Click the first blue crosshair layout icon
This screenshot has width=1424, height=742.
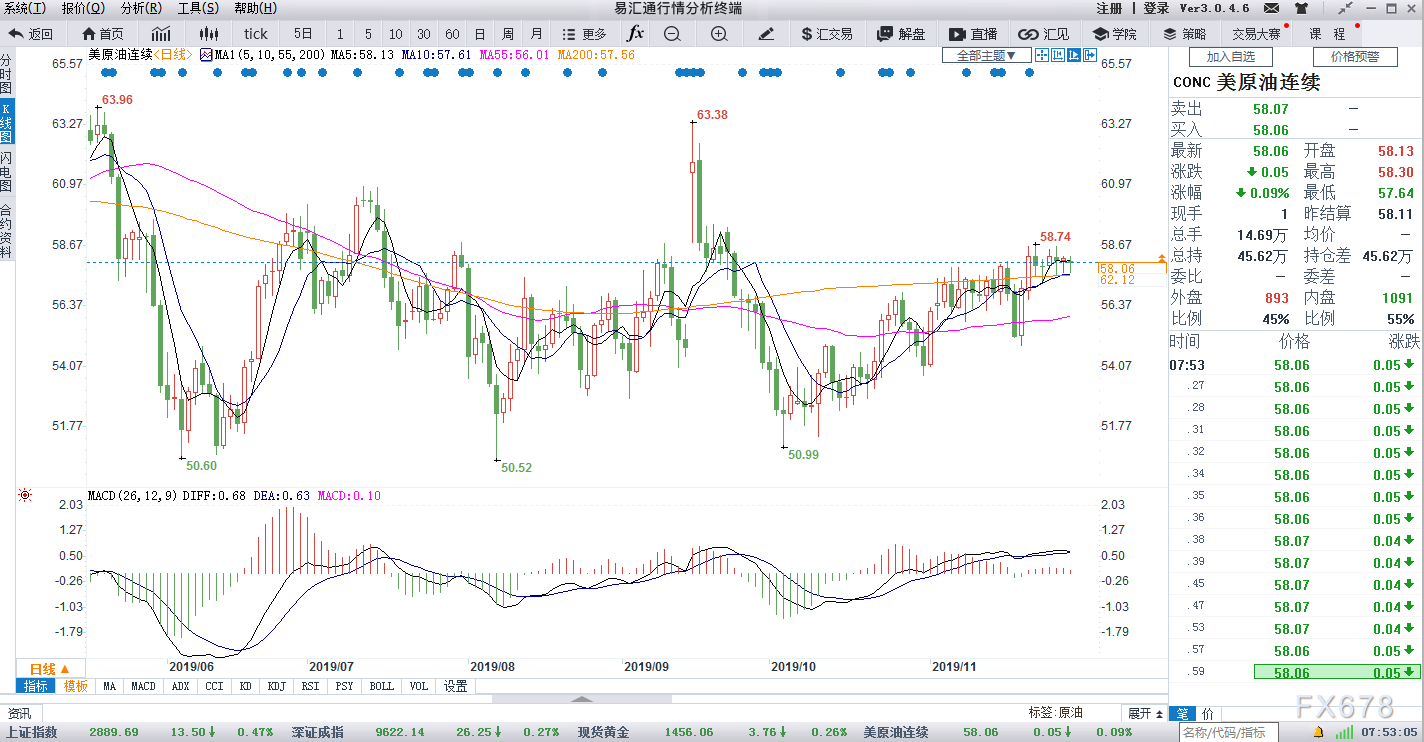(1041, 56)
